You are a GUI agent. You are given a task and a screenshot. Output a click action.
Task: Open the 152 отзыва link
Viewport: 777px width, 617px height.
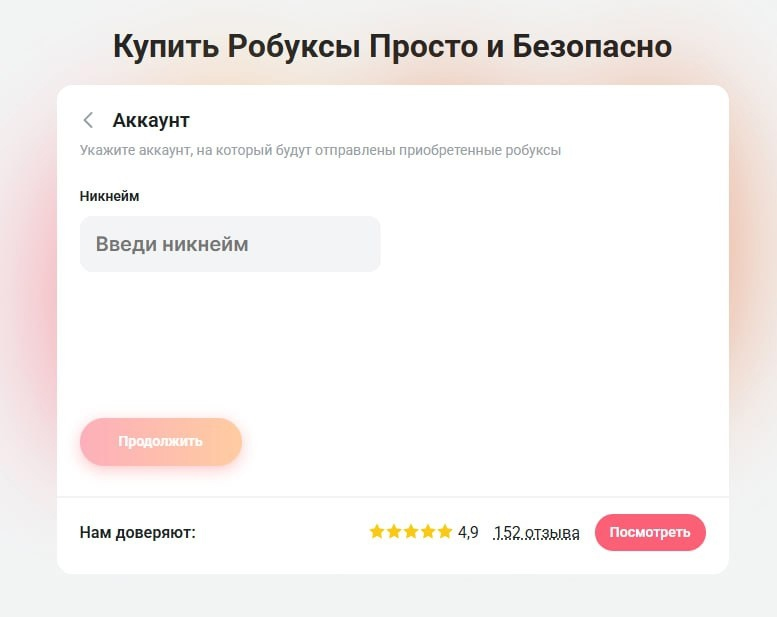[536, 532]
